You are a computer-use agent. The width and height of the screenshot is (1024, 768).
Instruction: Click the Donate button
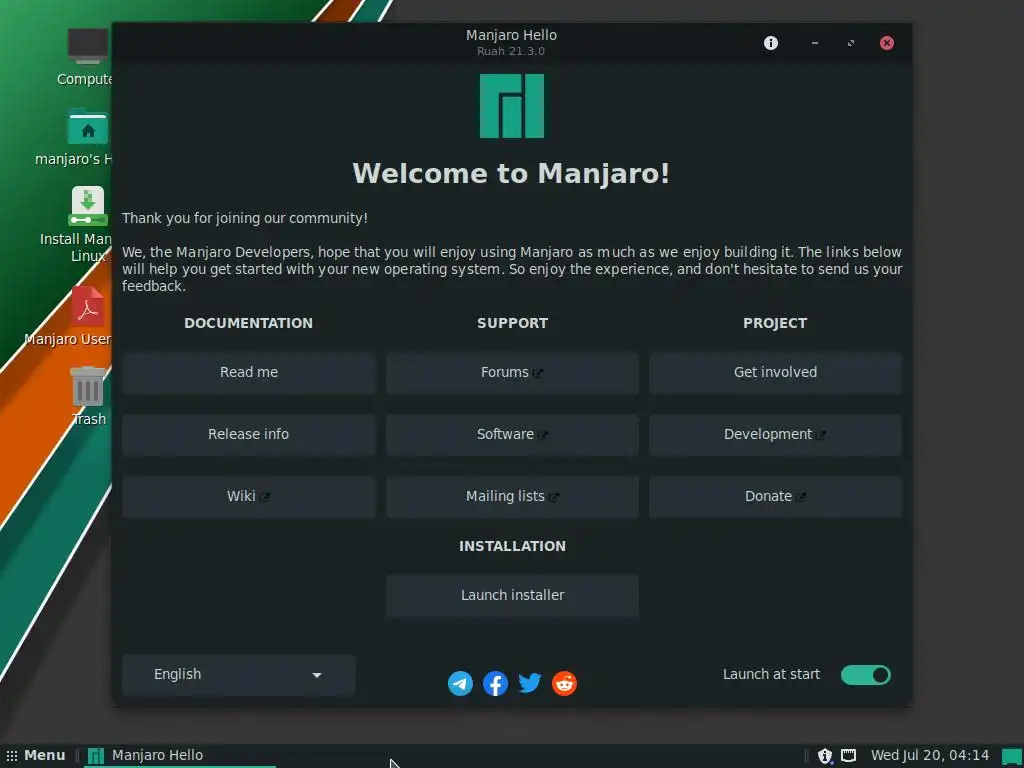775,496
